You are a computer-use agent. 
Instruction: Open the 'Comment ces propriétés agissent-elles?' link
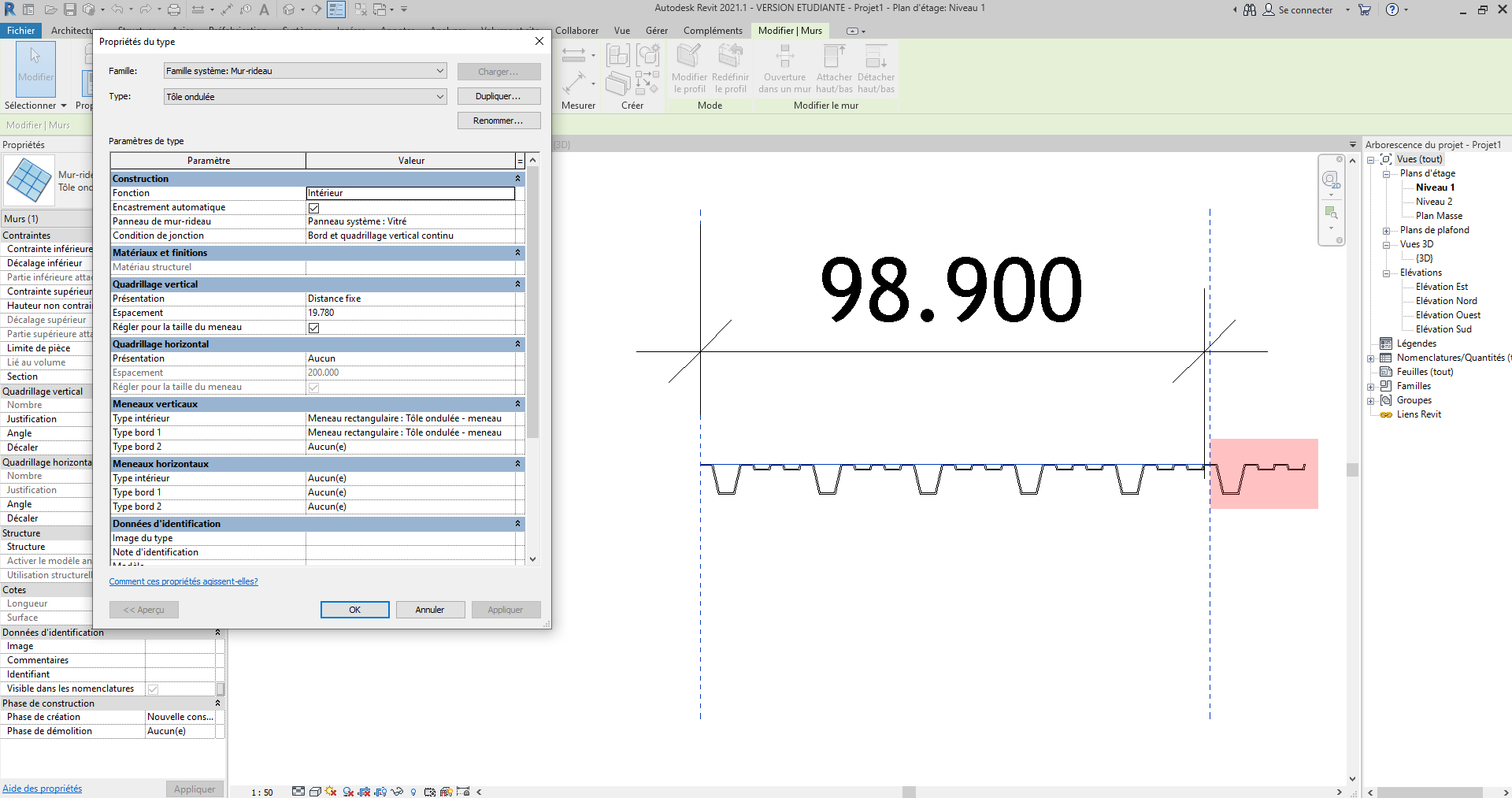[183, 581]
